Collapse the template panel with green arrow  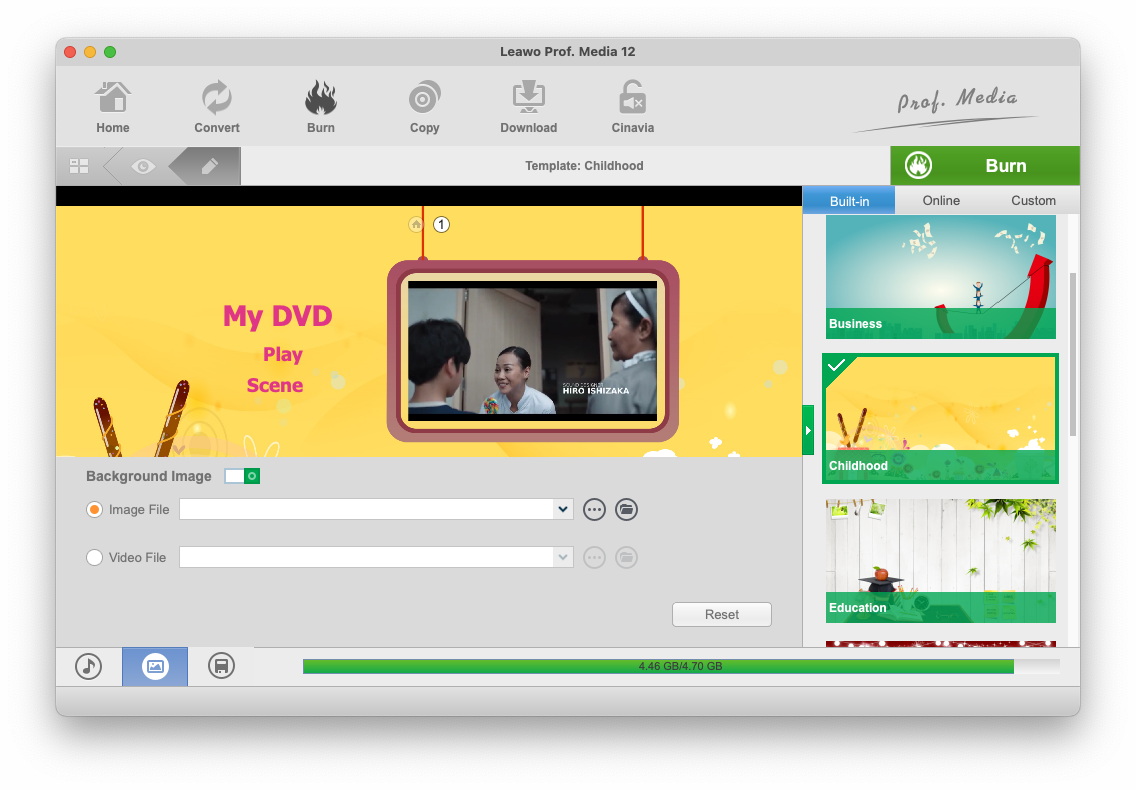pos(808,430)
